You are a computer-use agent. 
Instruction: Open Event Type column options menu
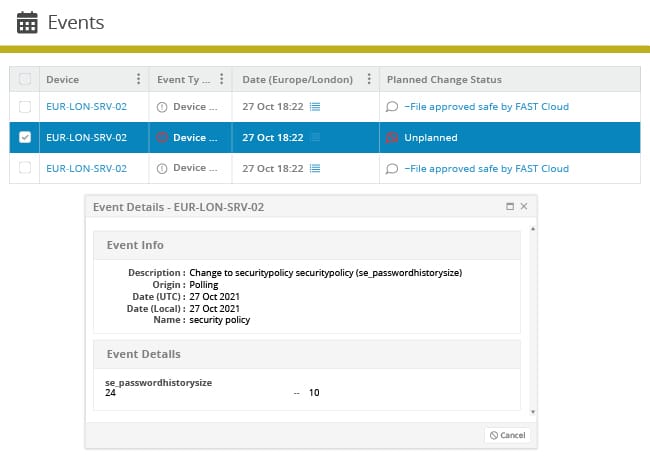222,79
